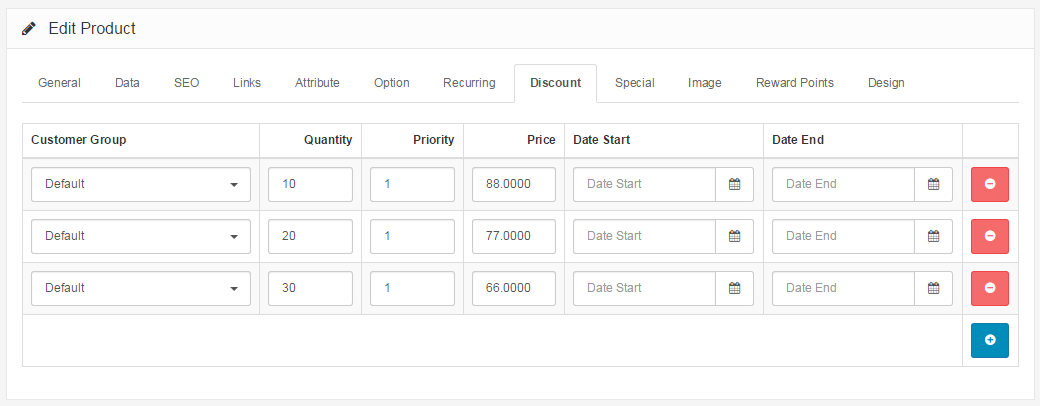
Task: Edit the Price field showing 77.0000
Action: (x=514, y=236)
